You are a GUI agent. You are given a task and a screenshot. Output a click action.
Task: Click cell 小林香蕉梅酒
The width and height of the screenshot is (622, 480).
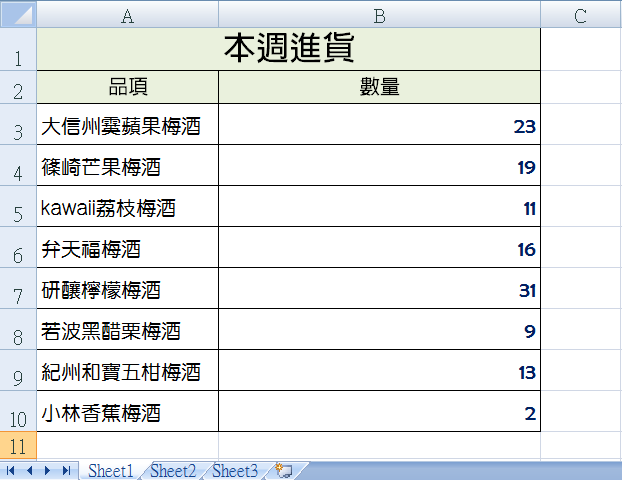[x=127, y=411]
